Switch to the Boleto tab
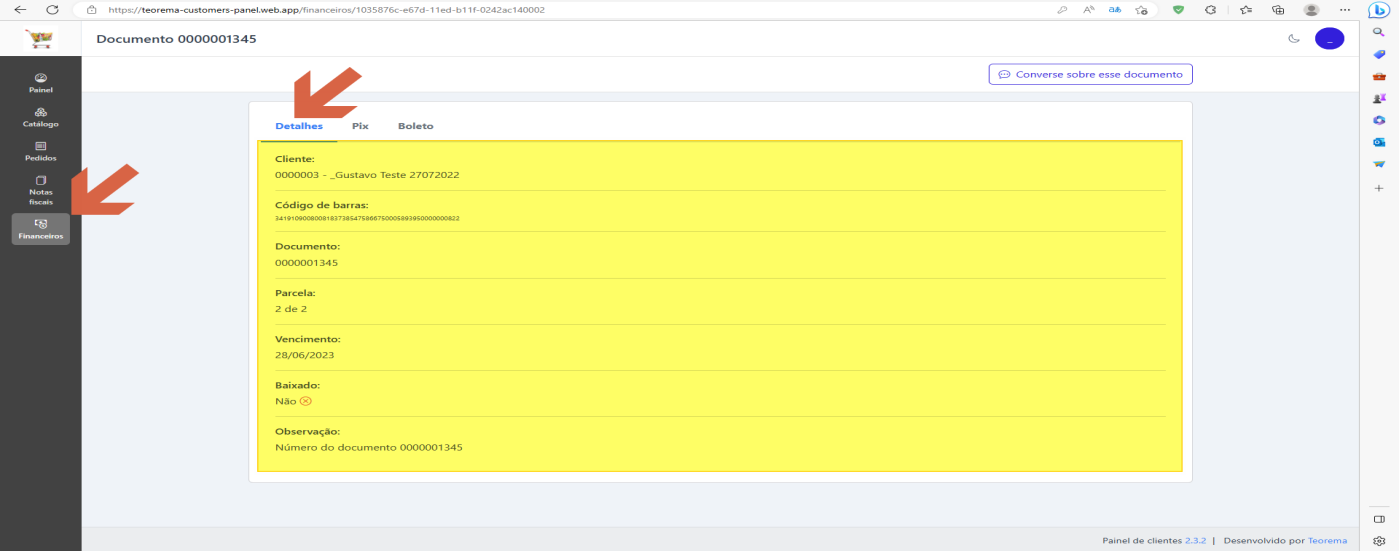The height and width of the screenshot is (551, 1399). 415,126
